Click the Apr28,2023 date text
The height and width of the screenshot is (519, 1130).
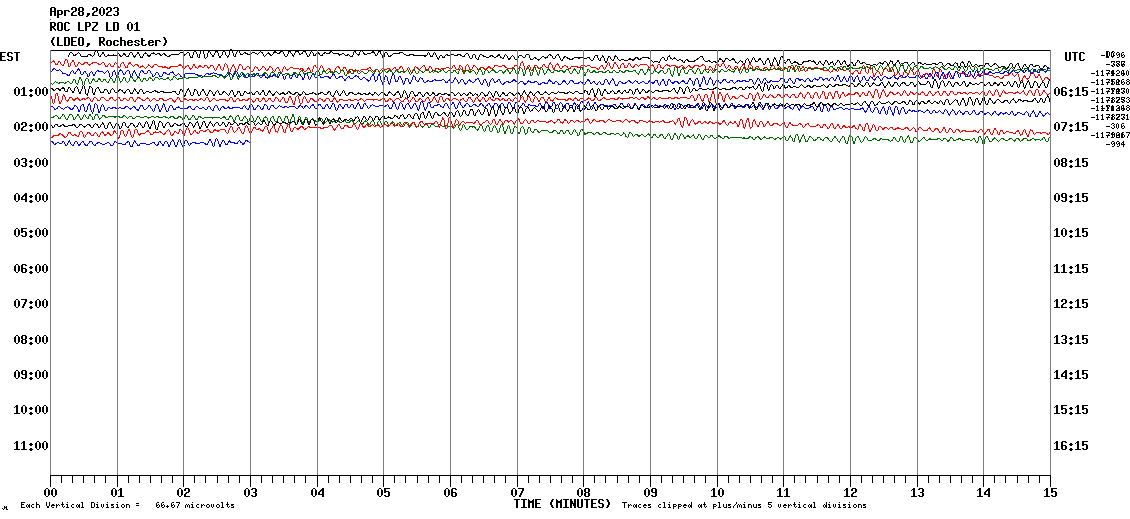tap(83, 13)
